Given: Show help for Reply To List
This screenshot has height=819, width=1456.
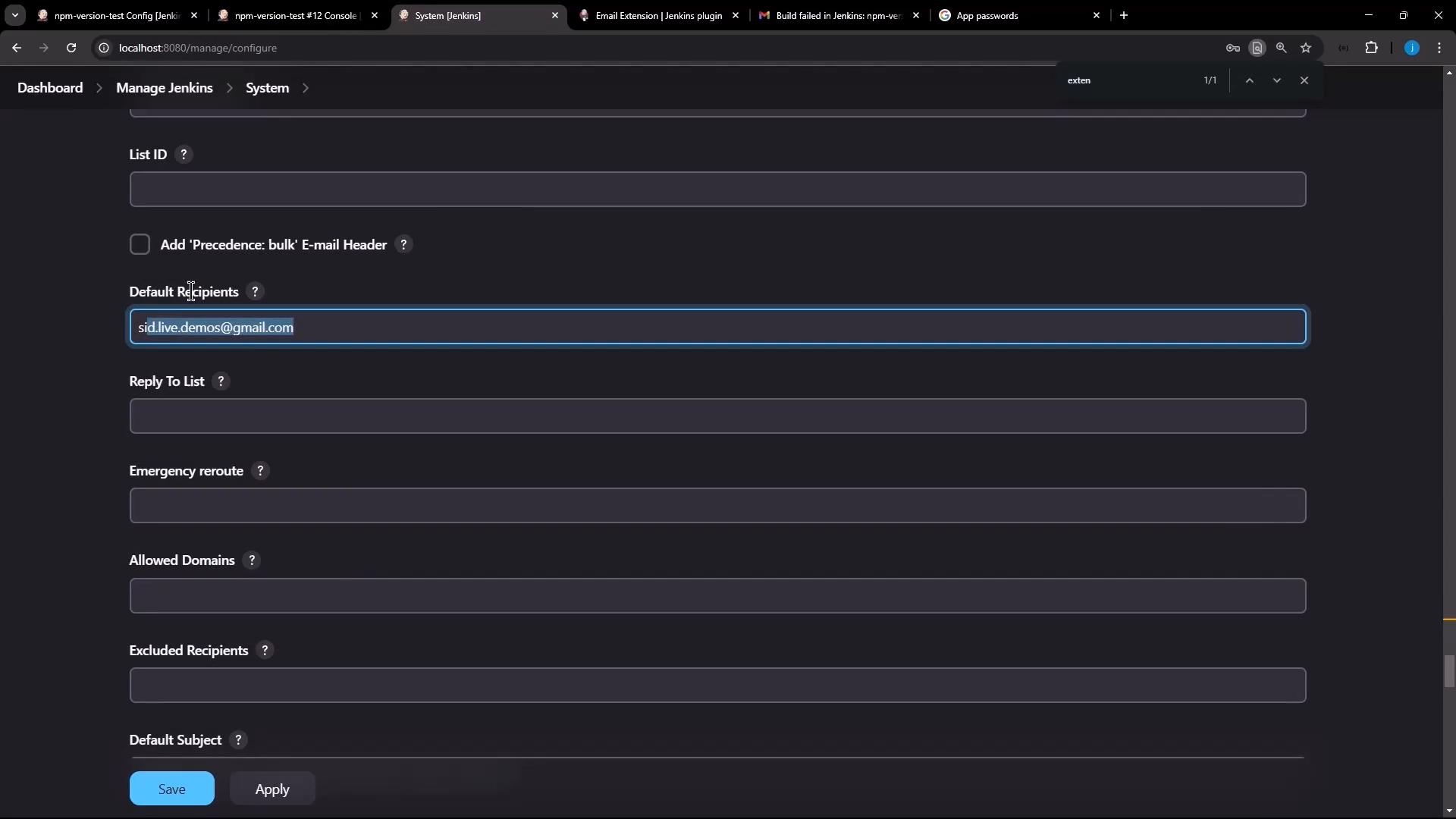Looking at the screenshot, I should pos(221,381).
